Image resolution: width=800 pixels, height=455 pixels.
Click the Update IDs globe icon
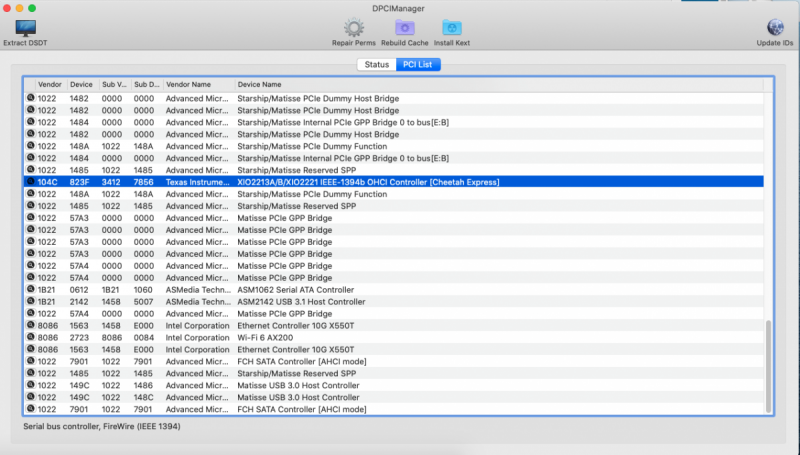tap(775, 27)
